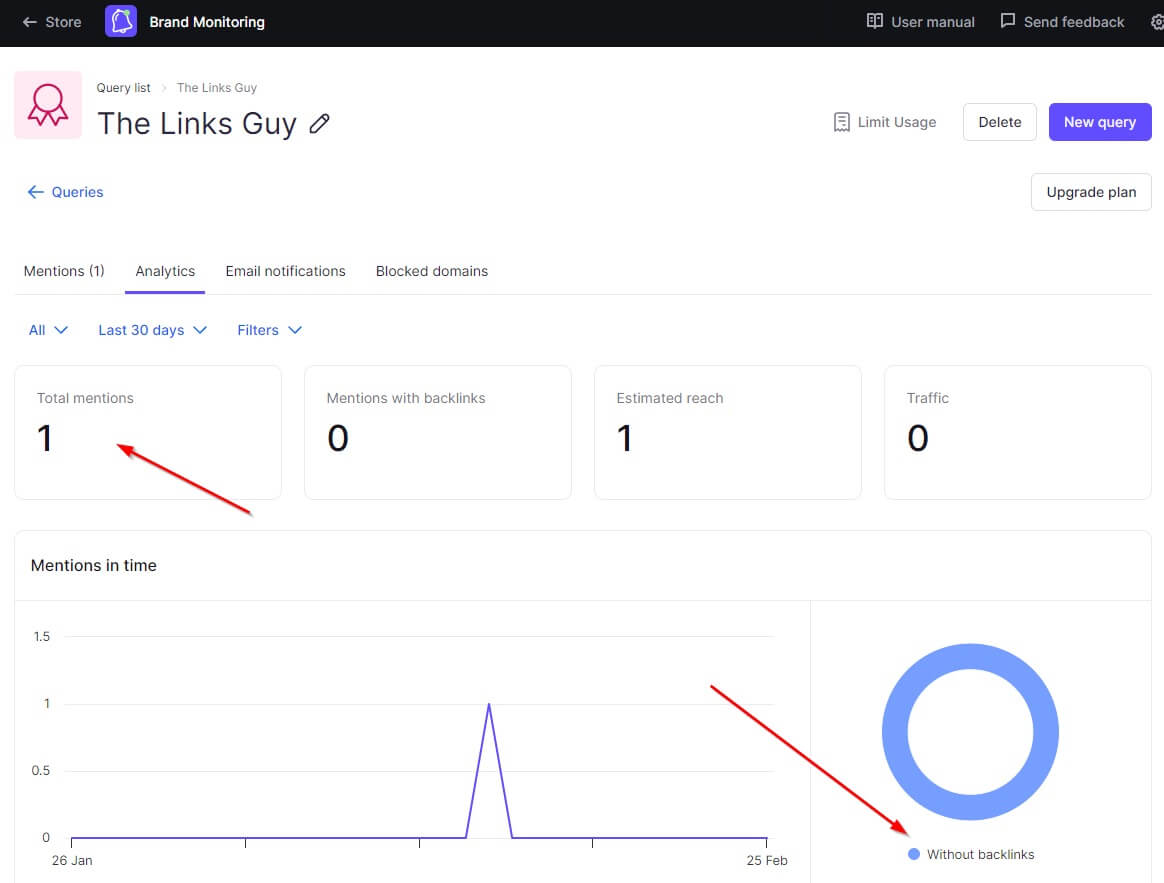
Task: Click the Send feedback speech bubble icon
Action: click(x=1007, y=21)
